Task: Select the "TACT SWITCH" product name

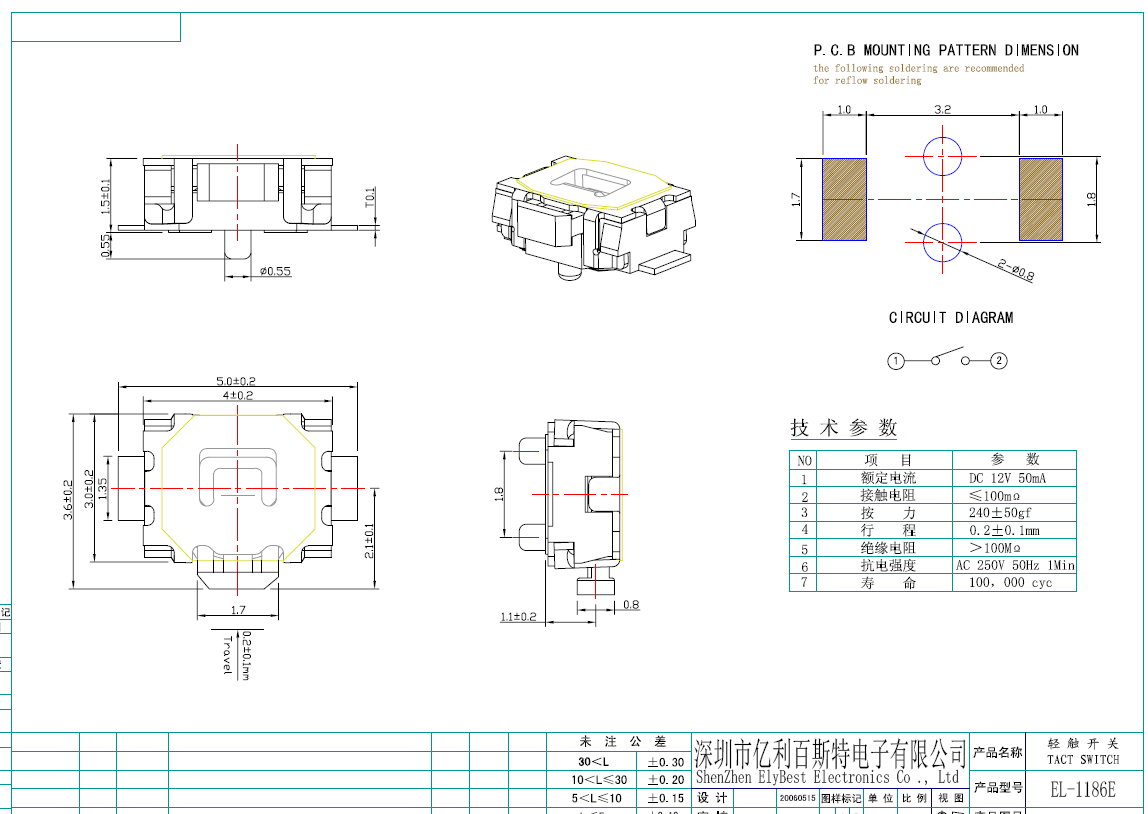Action: (x=1083, y=760)
